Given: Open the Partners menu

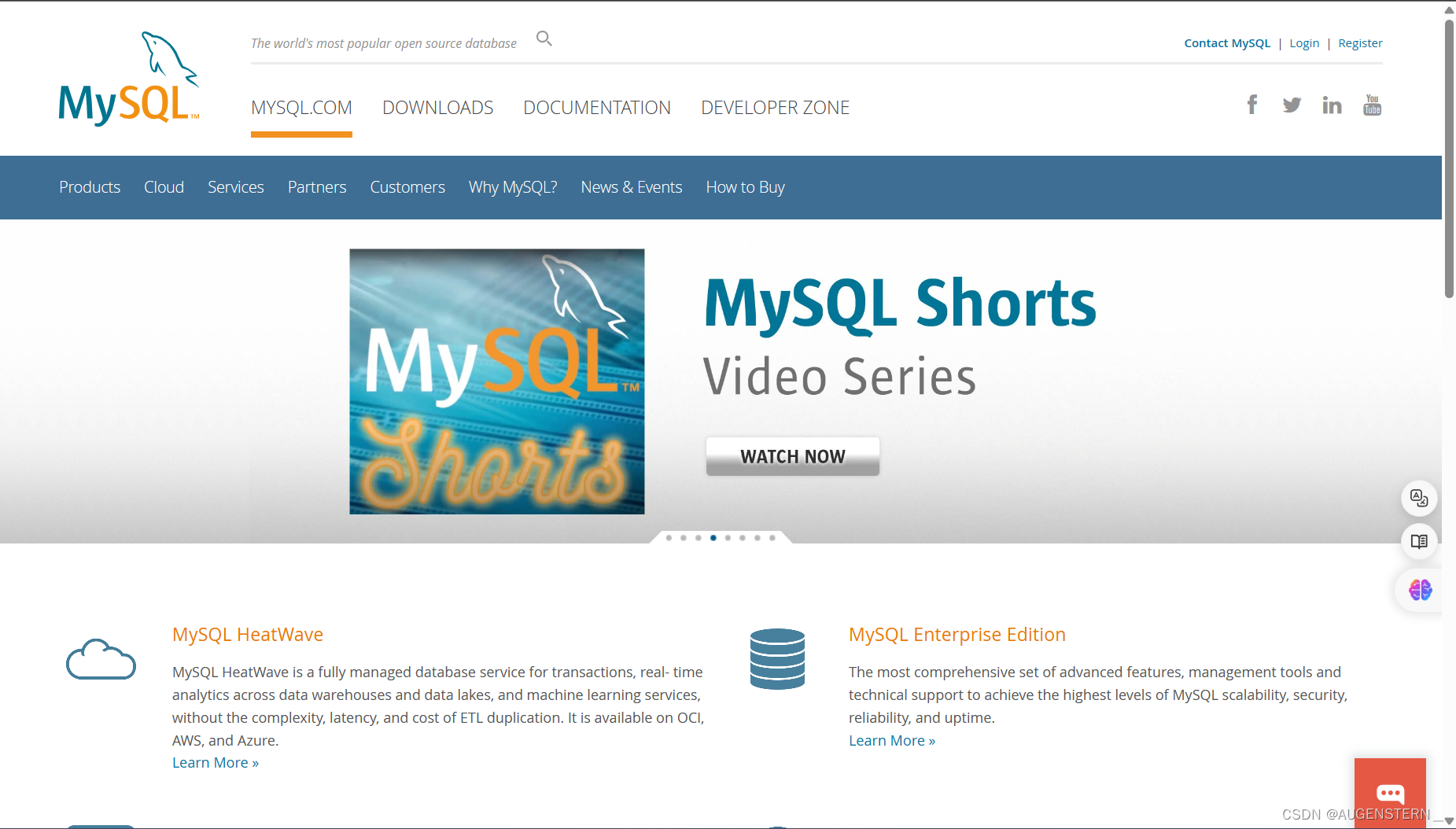Looking at the screenshot, I should click(x=317, y=187).
